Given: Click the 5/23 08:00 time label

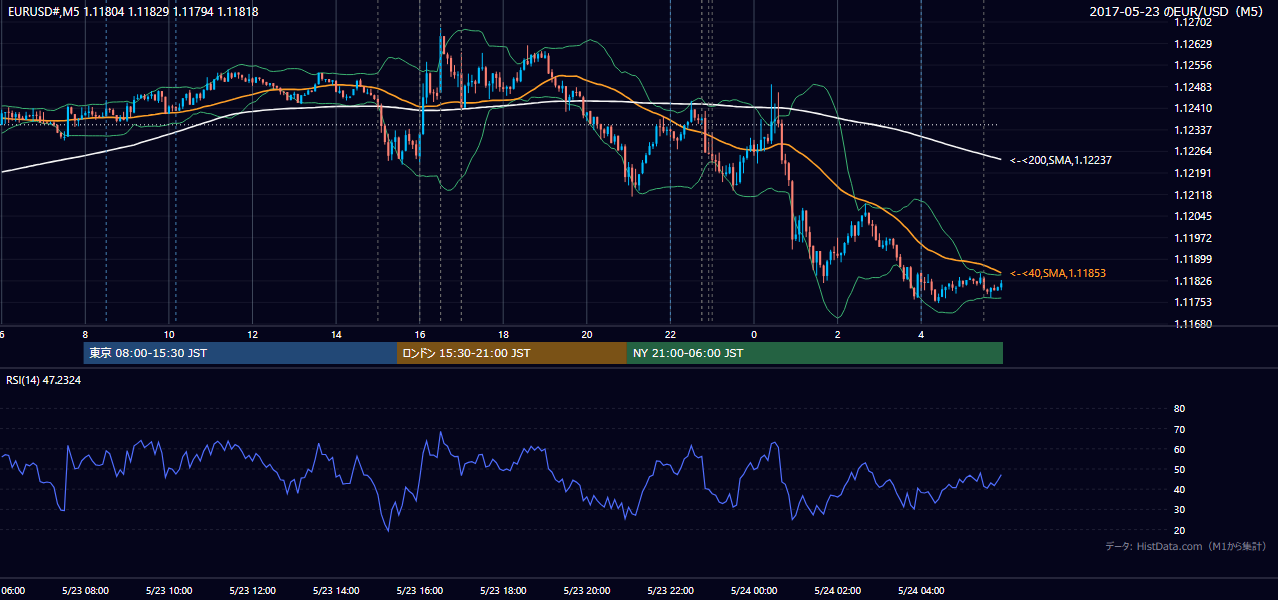Looking at the screenshot, I should tap(85, 590).
